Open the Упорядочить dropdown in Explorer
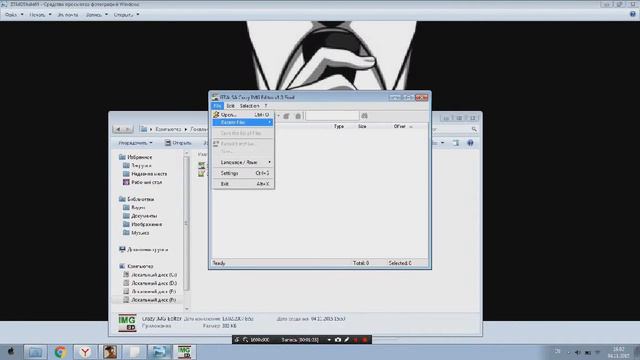640x360 pixels. pos(135,143)
